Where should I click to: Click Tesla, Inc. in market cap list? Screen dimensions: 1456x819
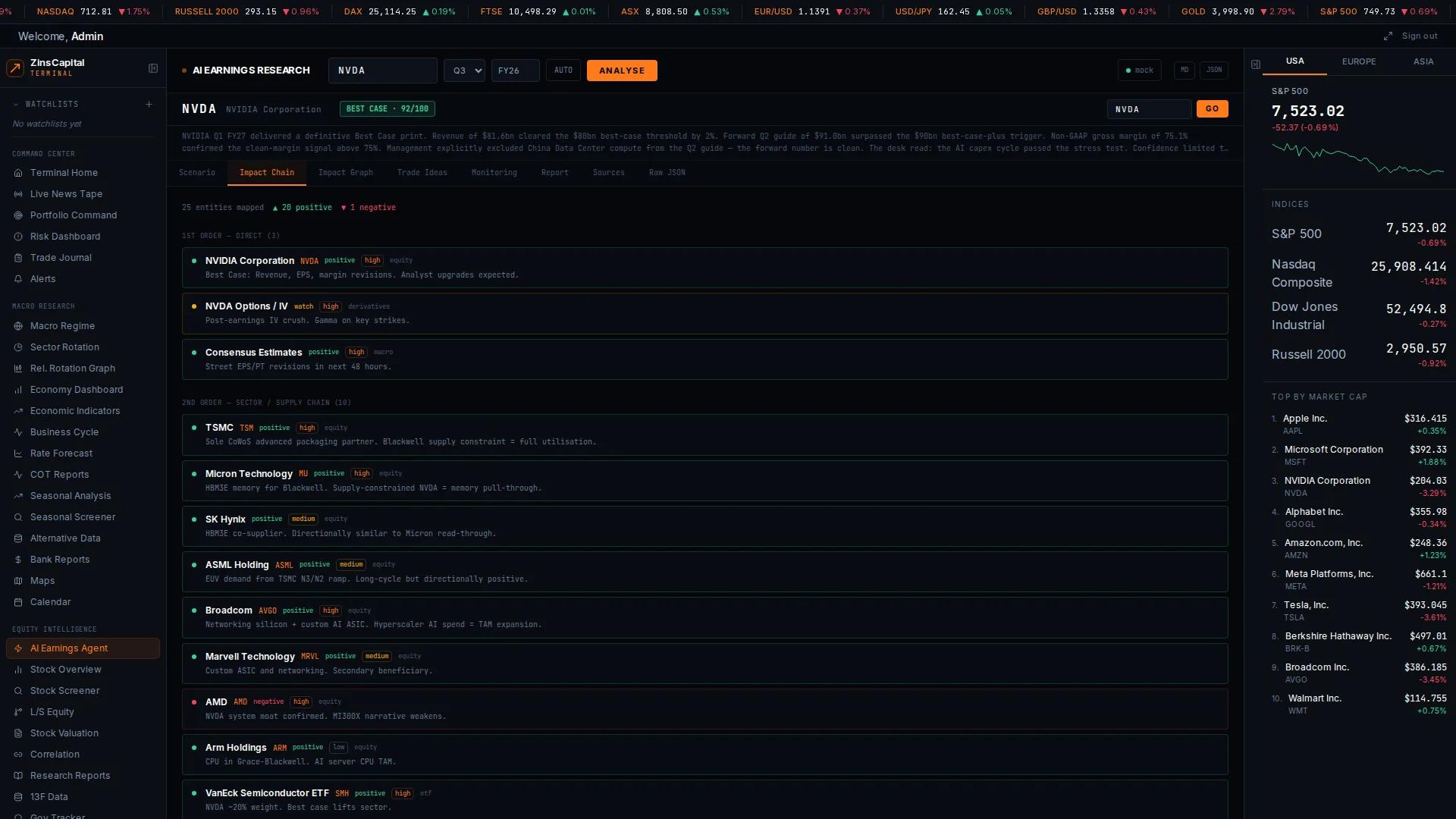(1359, 610)
